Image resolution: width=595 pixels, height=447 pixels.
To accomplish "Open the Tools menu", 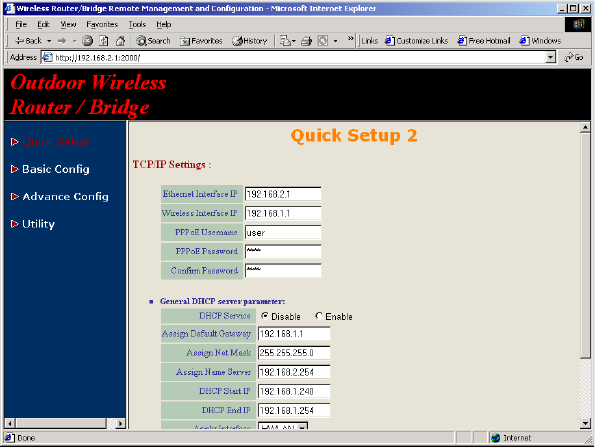I will (x=137, y=24).
